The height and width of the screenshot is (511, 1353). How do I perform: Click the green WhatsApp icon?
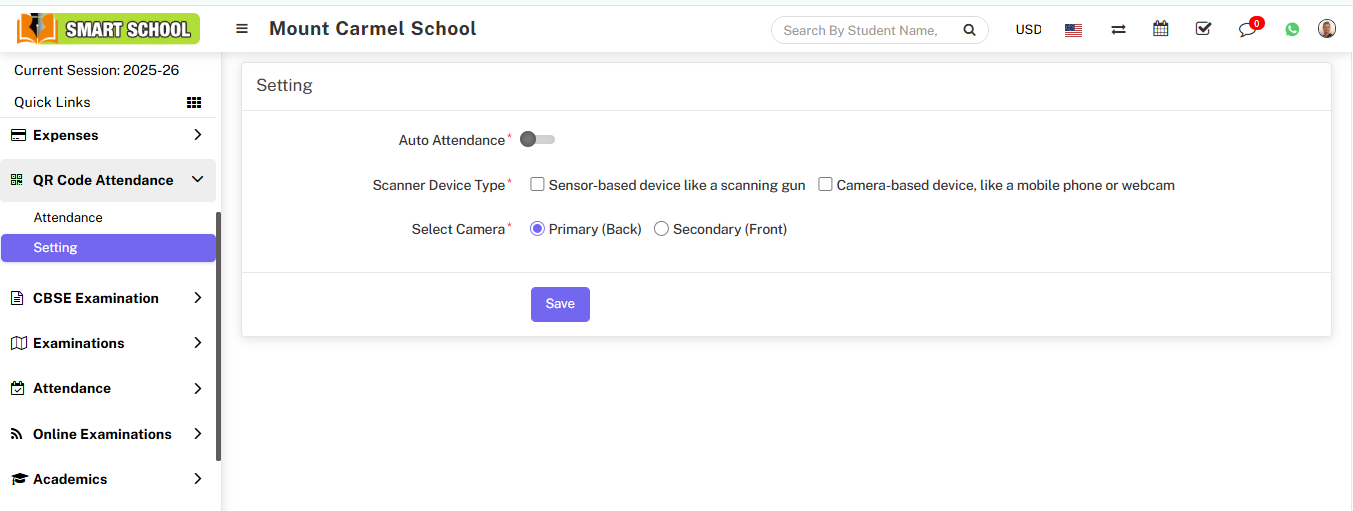1292,30
